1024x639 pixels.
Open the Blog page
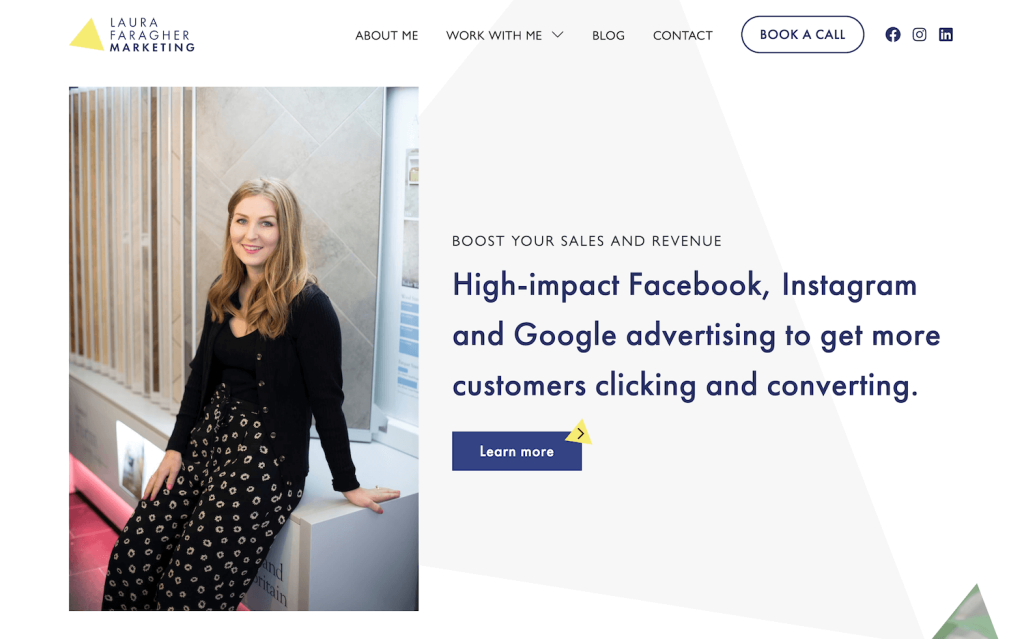[x=608, y=35]
